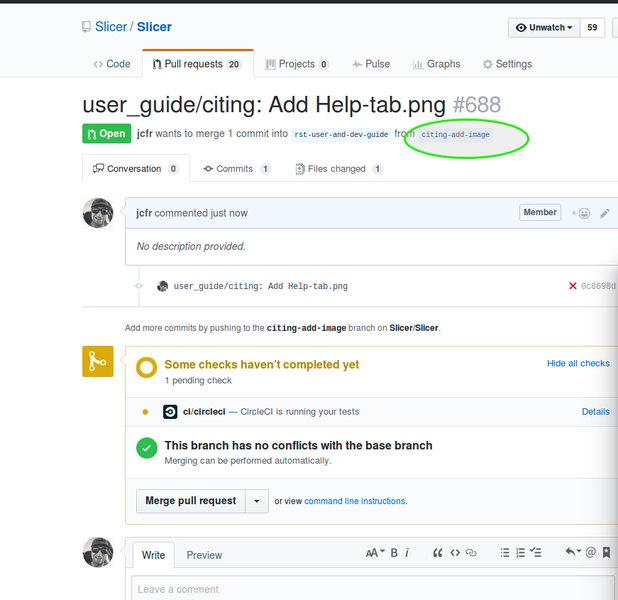Viewport: 618px width, 600px height.
Task: Insert a quote in the comment editor
Action: (x=437, y=553)
